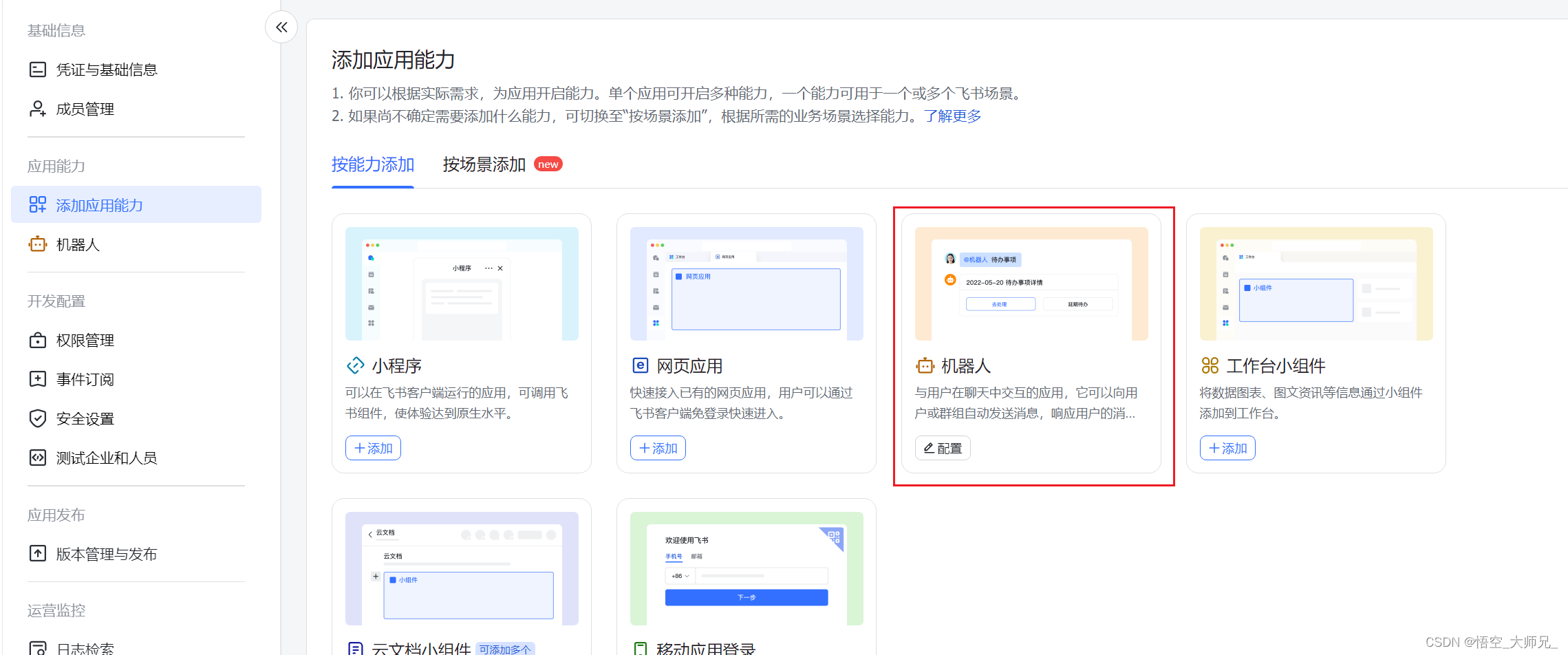Select 添加应用能力 in the sidebar

coord(136,205)
